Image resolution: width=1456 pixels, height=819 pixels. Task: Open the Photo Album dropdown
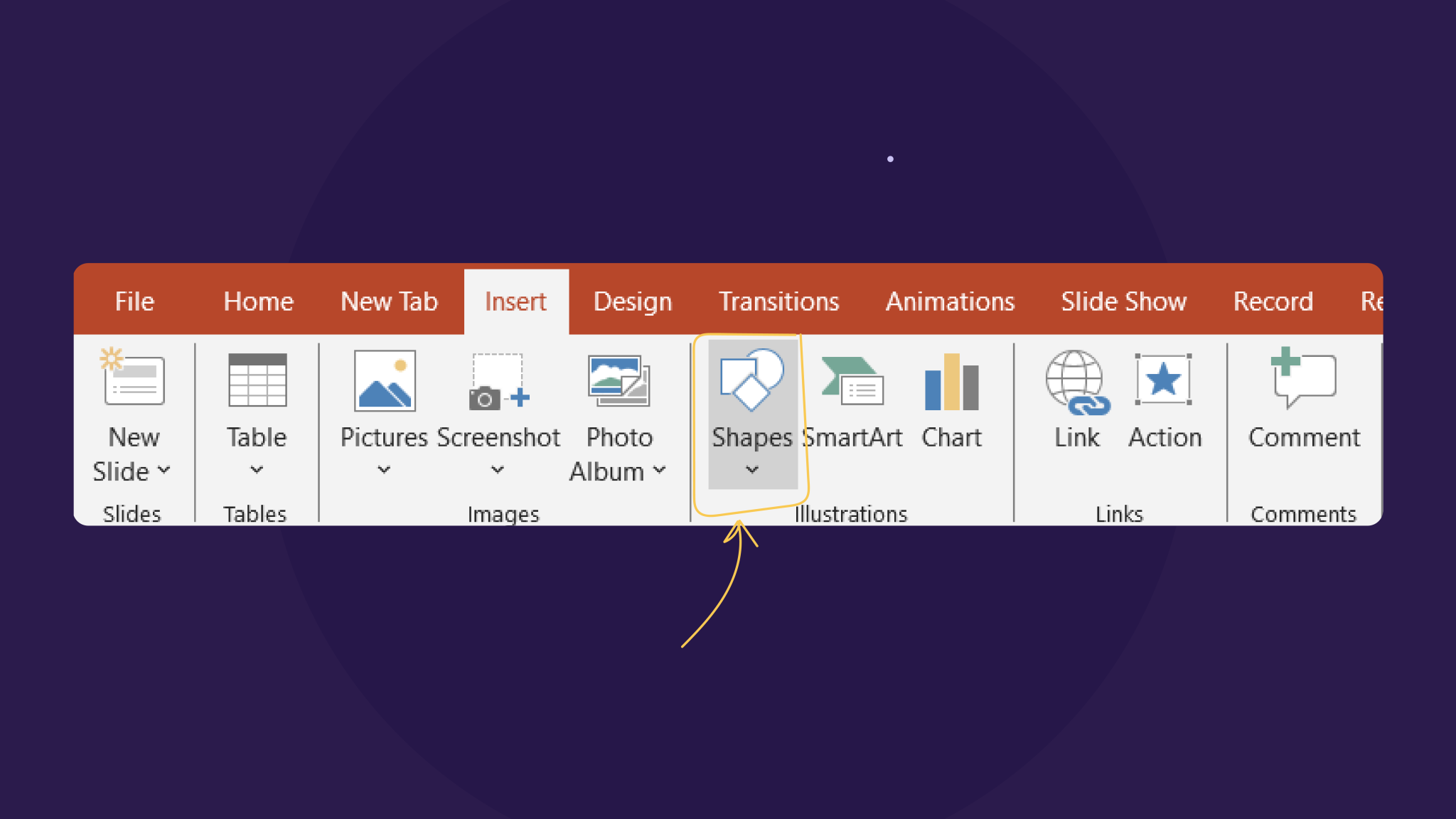pyautogui.click(x=660, y=471)
